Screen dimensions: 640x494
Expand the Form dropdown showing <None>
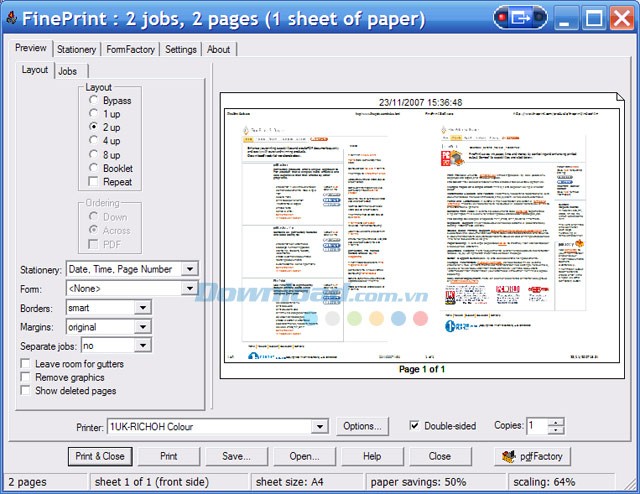[x=189, y=288]
